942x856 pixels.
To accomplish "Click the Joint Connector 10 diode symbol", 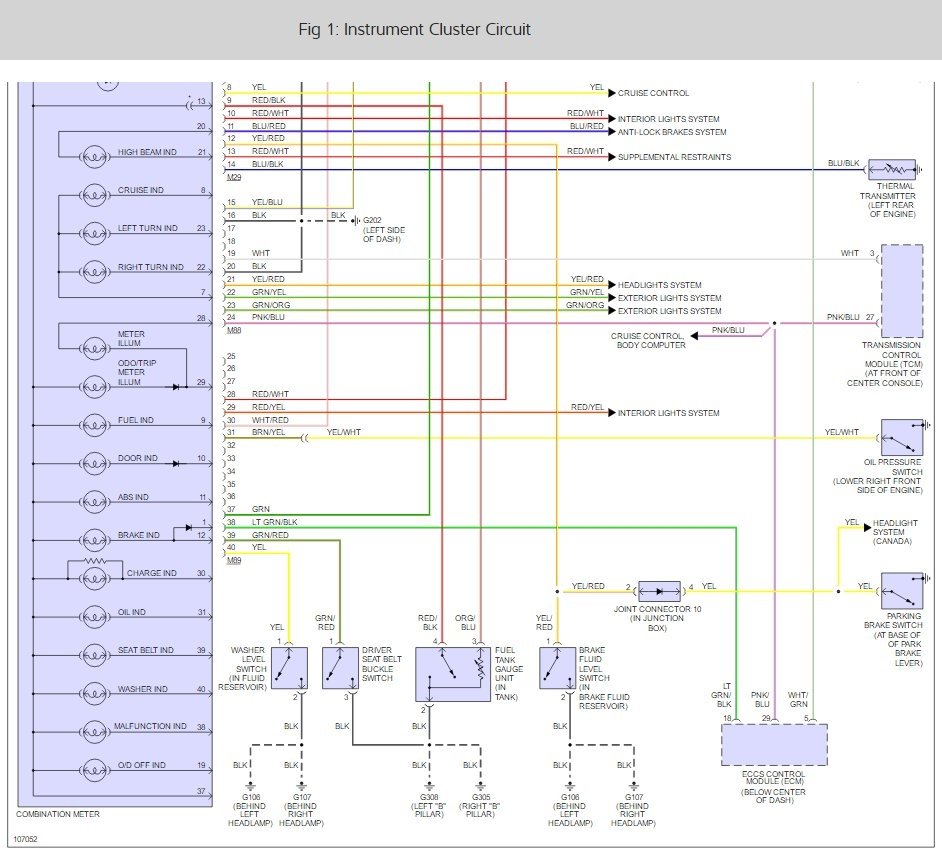I will [660, 592].
